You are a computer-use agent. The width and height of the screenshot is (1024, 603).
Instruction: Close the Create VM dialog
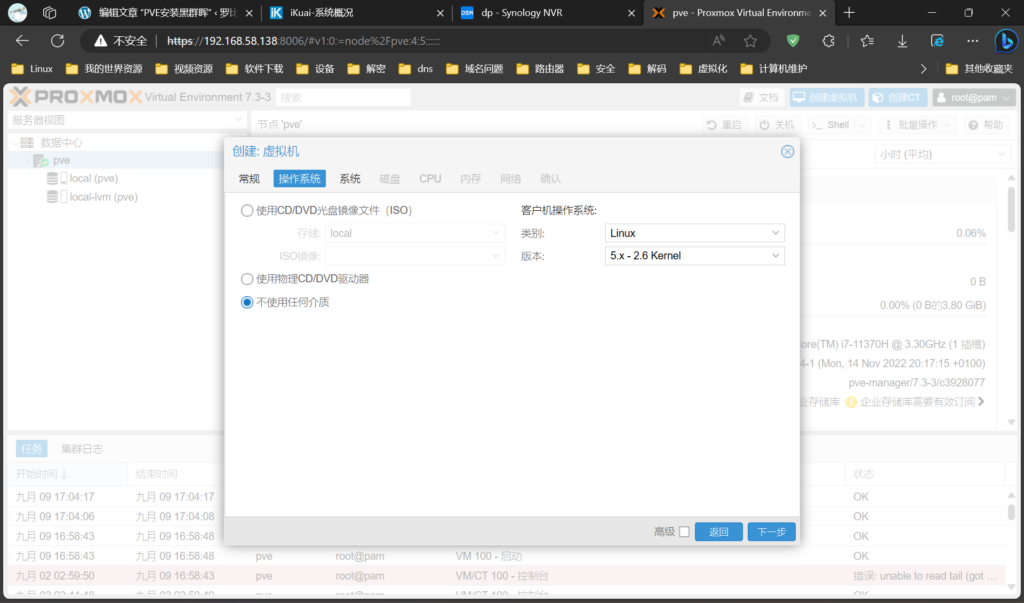tap(787, 151)
